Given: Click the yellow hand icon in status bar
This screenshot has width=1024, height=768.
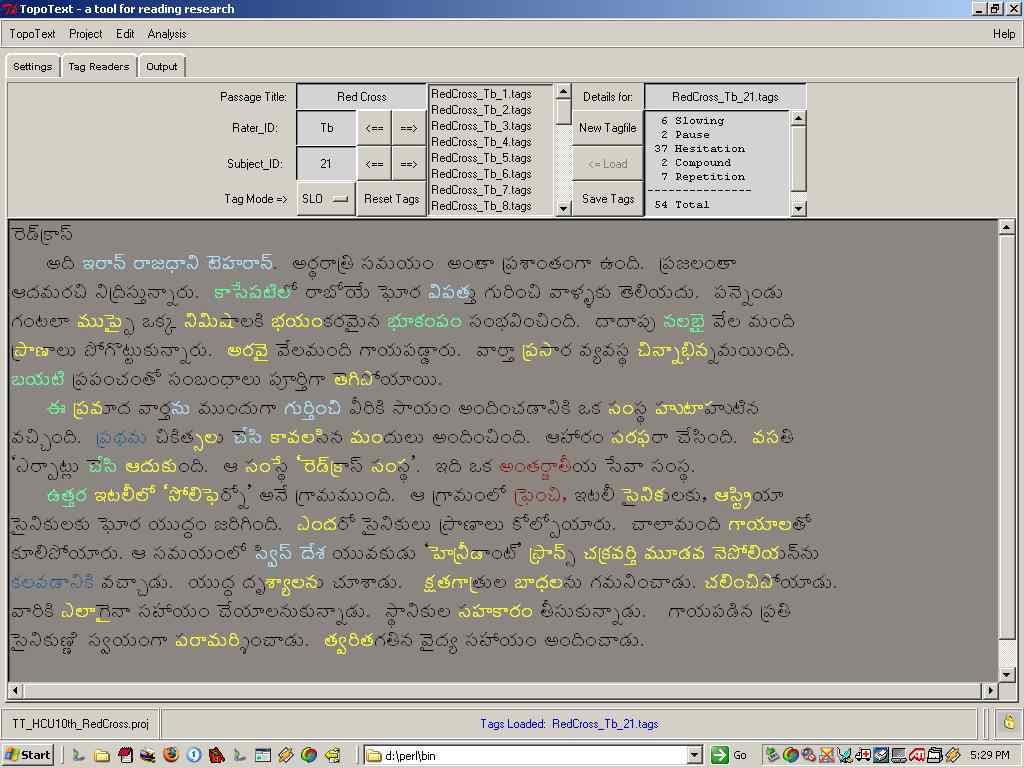Looking at the screenshot, I should [x=1009, y=723].
